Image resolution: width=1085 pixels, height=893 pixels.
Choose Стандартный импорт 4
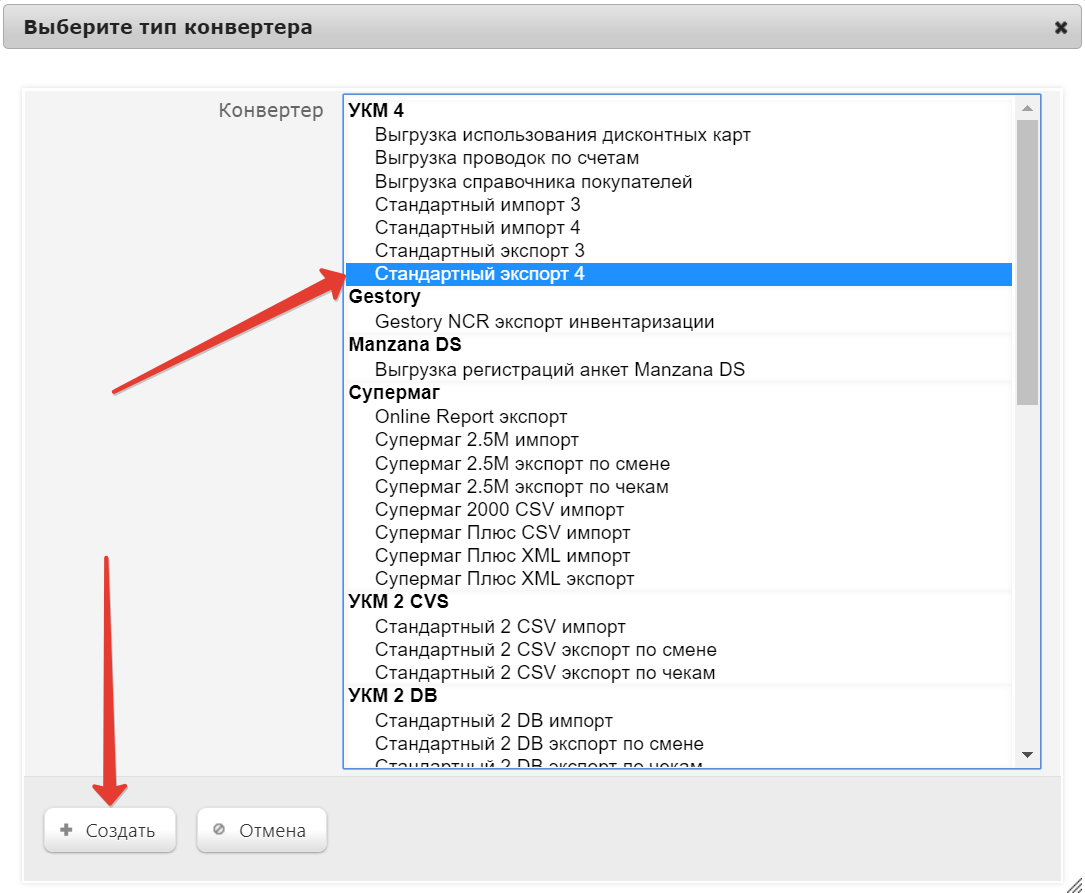click(x=679, y=228)
